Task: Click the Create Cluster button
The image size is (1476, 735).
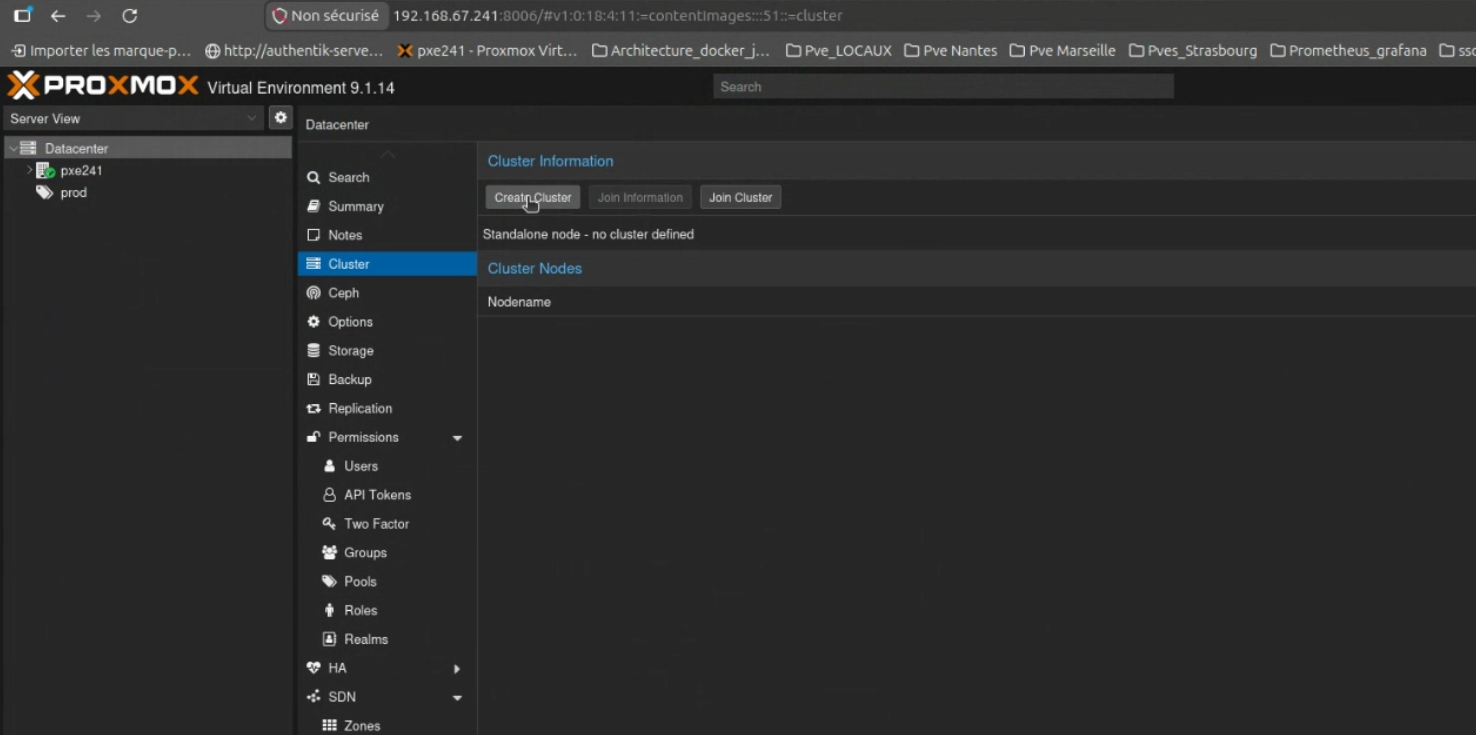Action: (x=533, y=198)
